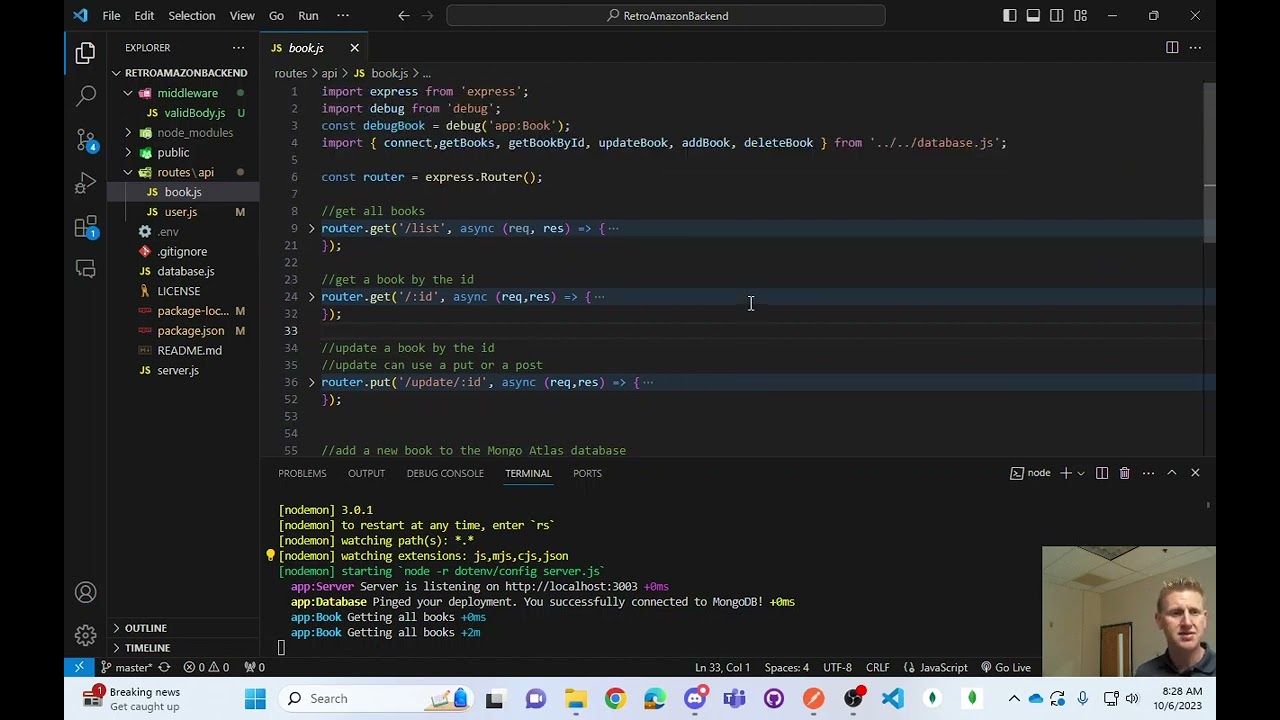Kill the terminal with trash icon
The image size is (1280, 720).
tap(1124, 473)
